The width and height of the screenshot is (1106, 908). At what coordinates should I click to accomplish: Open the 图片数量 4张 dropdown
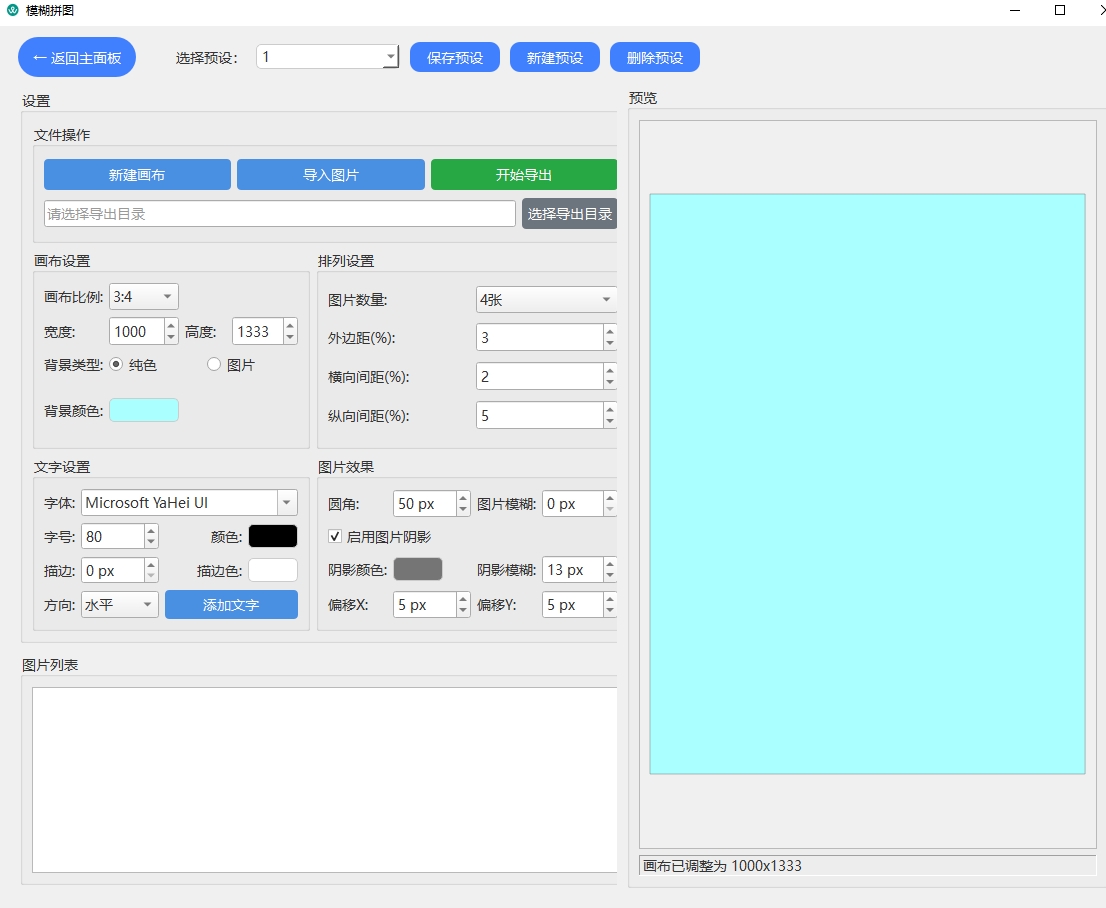[x=547, y=300]
